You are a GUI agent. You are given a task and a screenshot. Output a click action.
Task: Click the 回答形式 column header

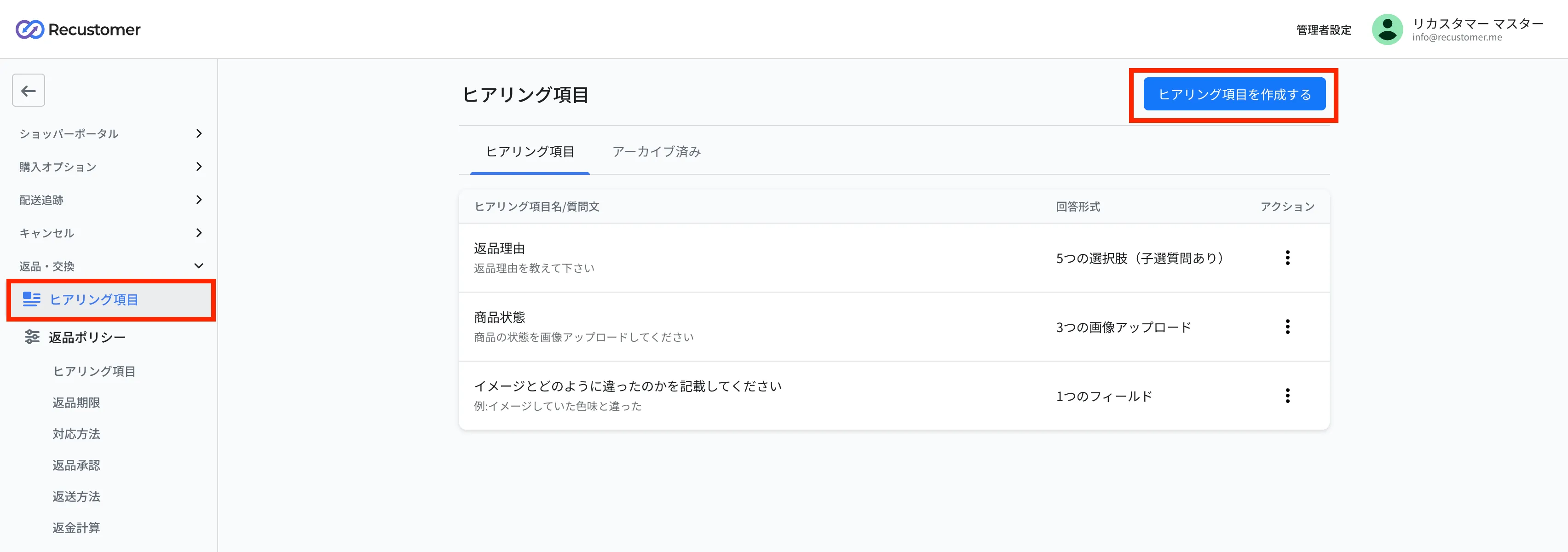click(x=1078, y=207)
